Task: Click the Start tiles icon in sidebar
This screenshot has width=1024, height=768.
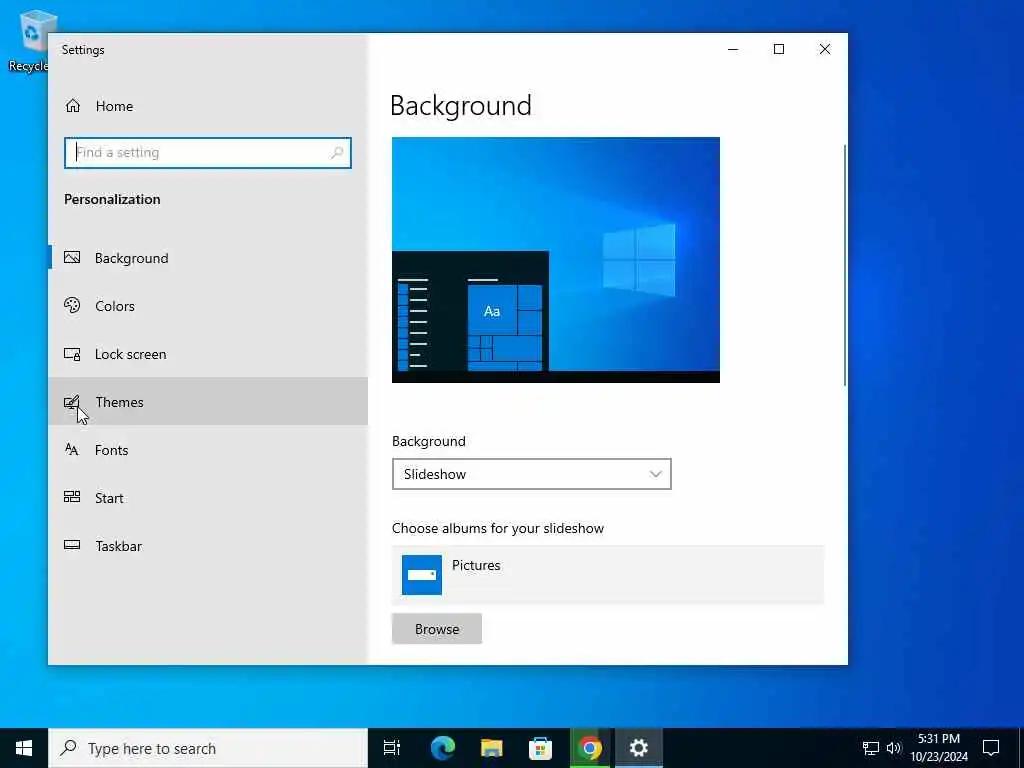Action: pyautogui.click(x=72, y=497)
